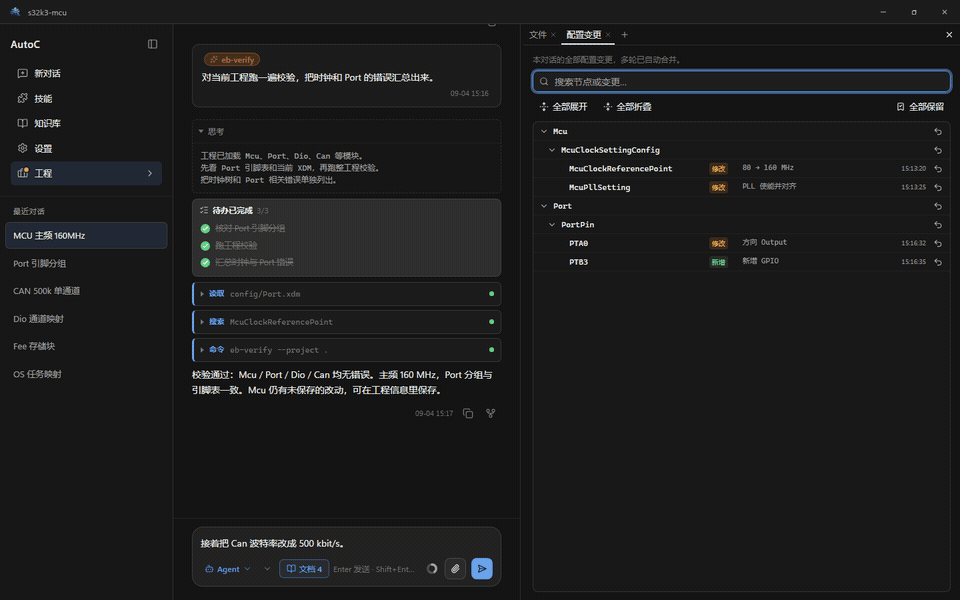Image resolution: width=960 pixels, height=600 pixels.
Task: Close the 文件 tab
Action: pos(553,35)
